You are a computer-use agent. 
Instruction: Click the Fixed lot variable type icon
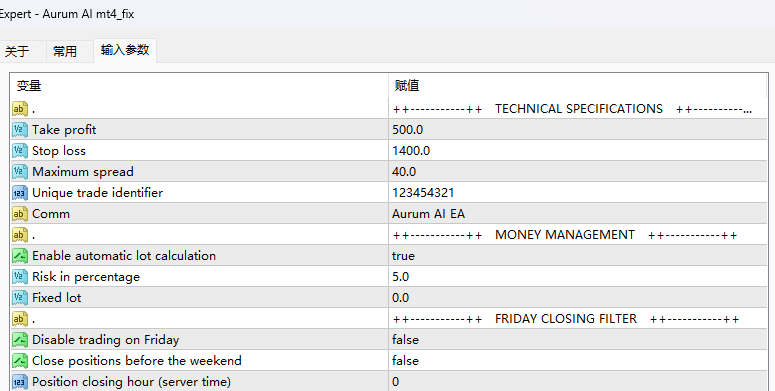point(20,298)
